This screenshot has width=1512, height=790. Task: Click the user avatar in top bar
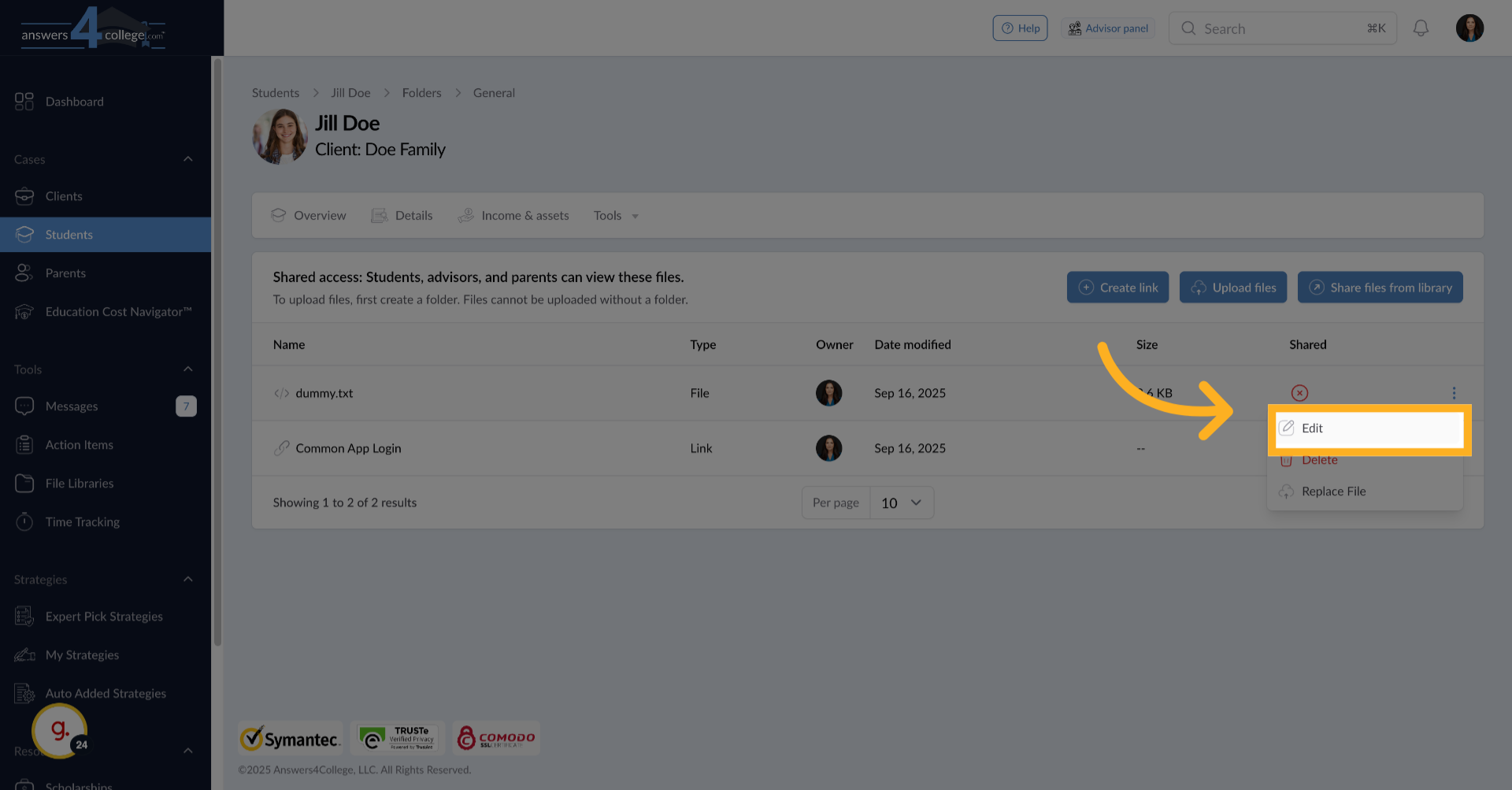click(1469, 28)
